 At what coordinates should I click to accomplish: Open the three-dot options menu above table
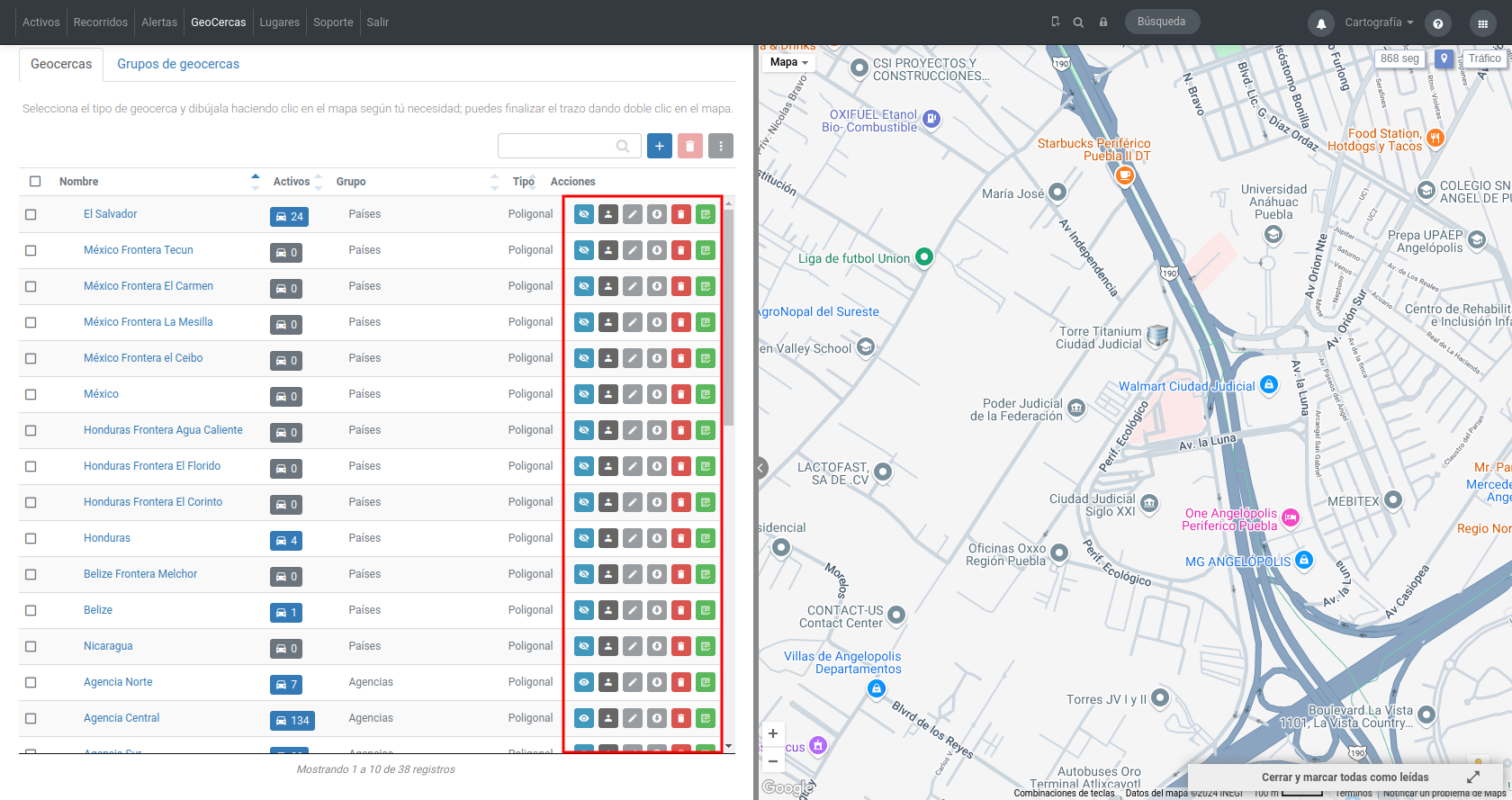[721, 146]
